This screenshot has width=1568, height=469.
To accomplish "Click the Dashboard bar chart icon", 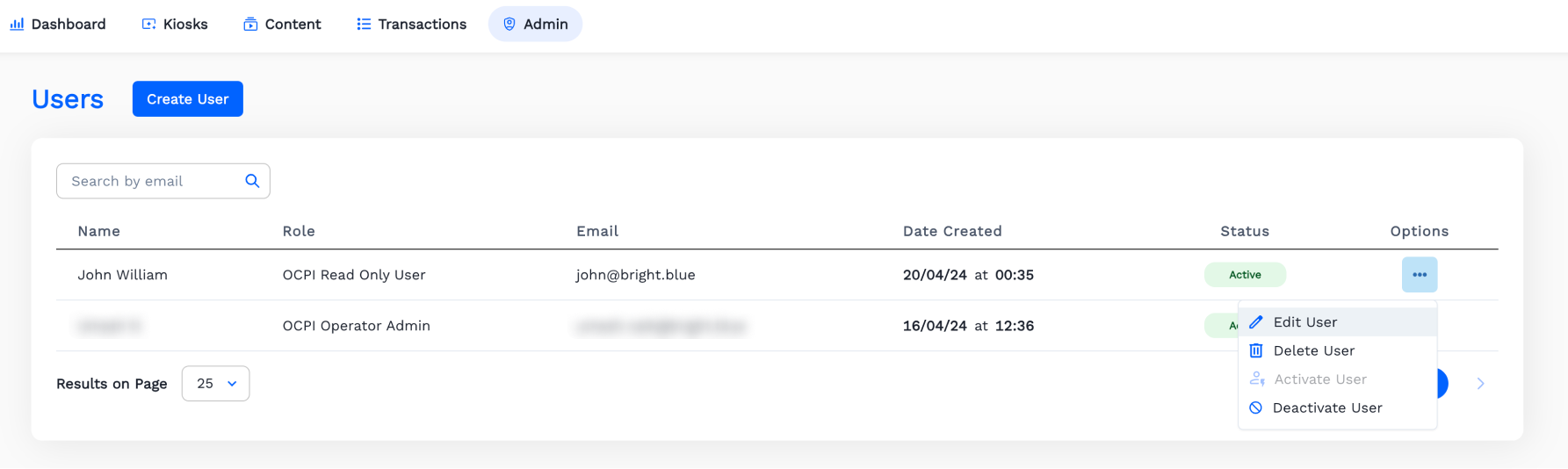I will click(x=17, y=25).
